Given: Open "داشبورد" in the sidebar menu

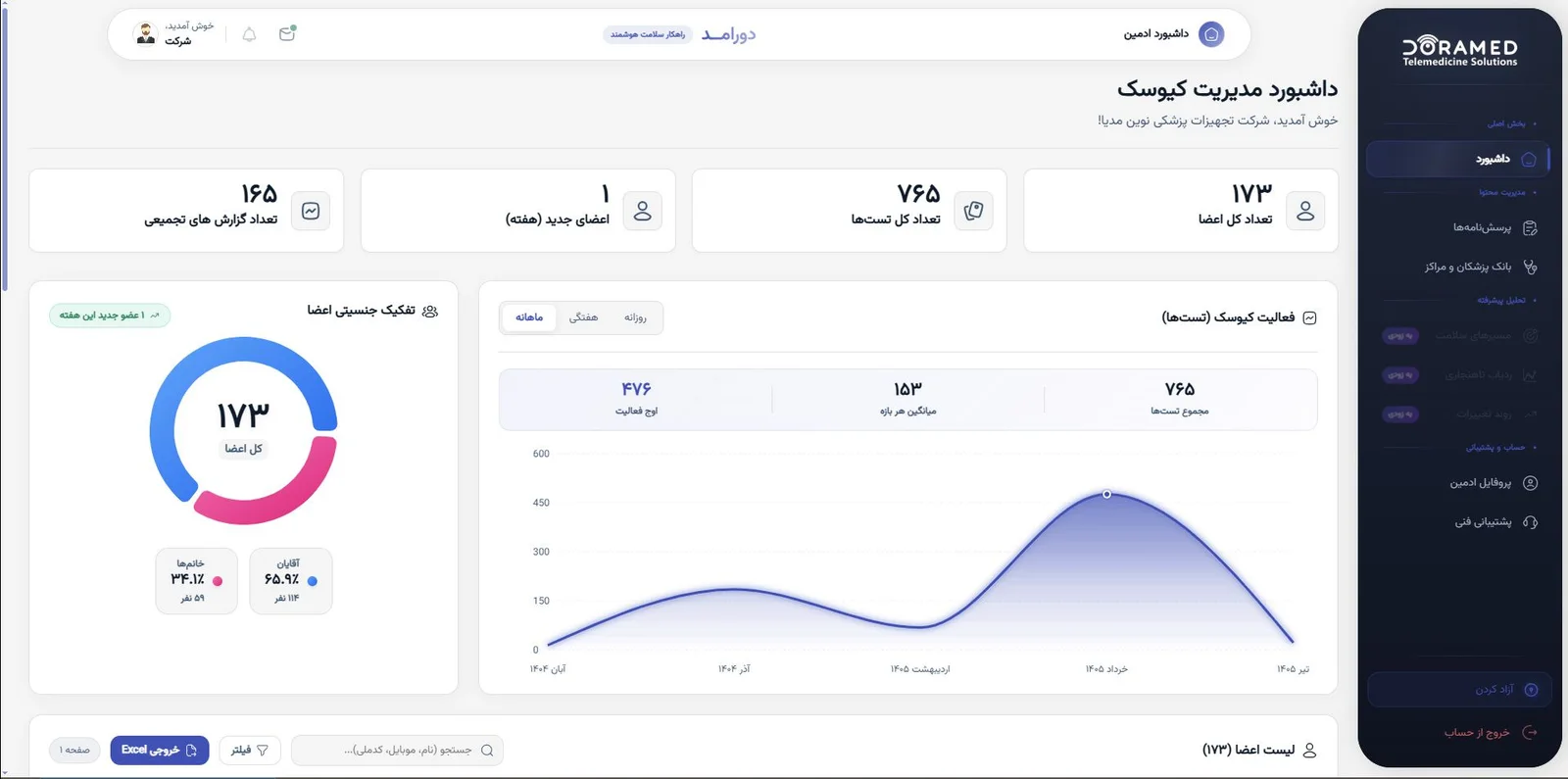Looking at the screenshot, I should click(1457, 159).
